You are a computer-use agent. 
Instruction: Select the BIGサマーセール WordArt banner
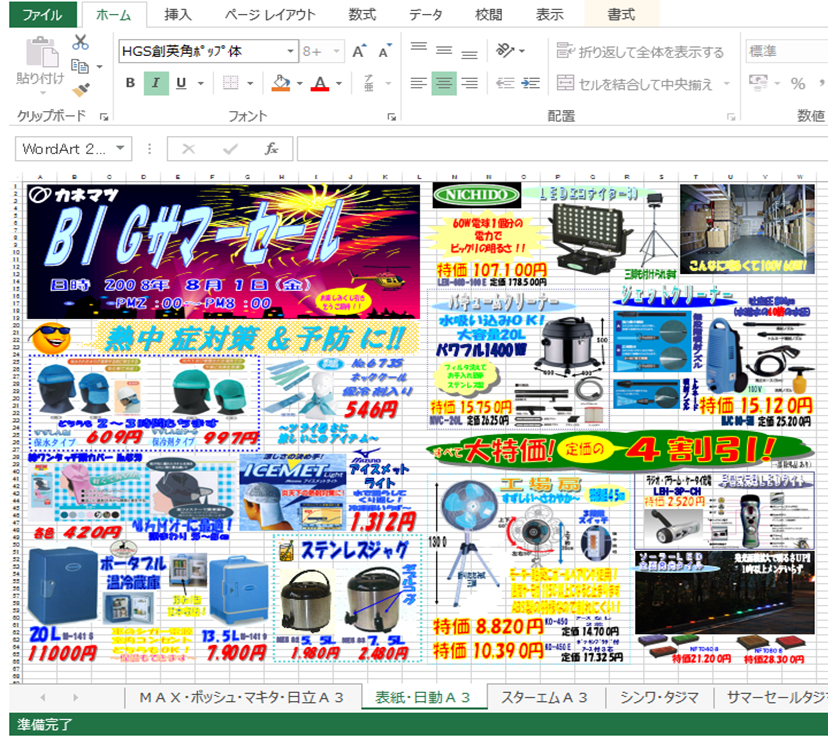[x=196, y=235]
